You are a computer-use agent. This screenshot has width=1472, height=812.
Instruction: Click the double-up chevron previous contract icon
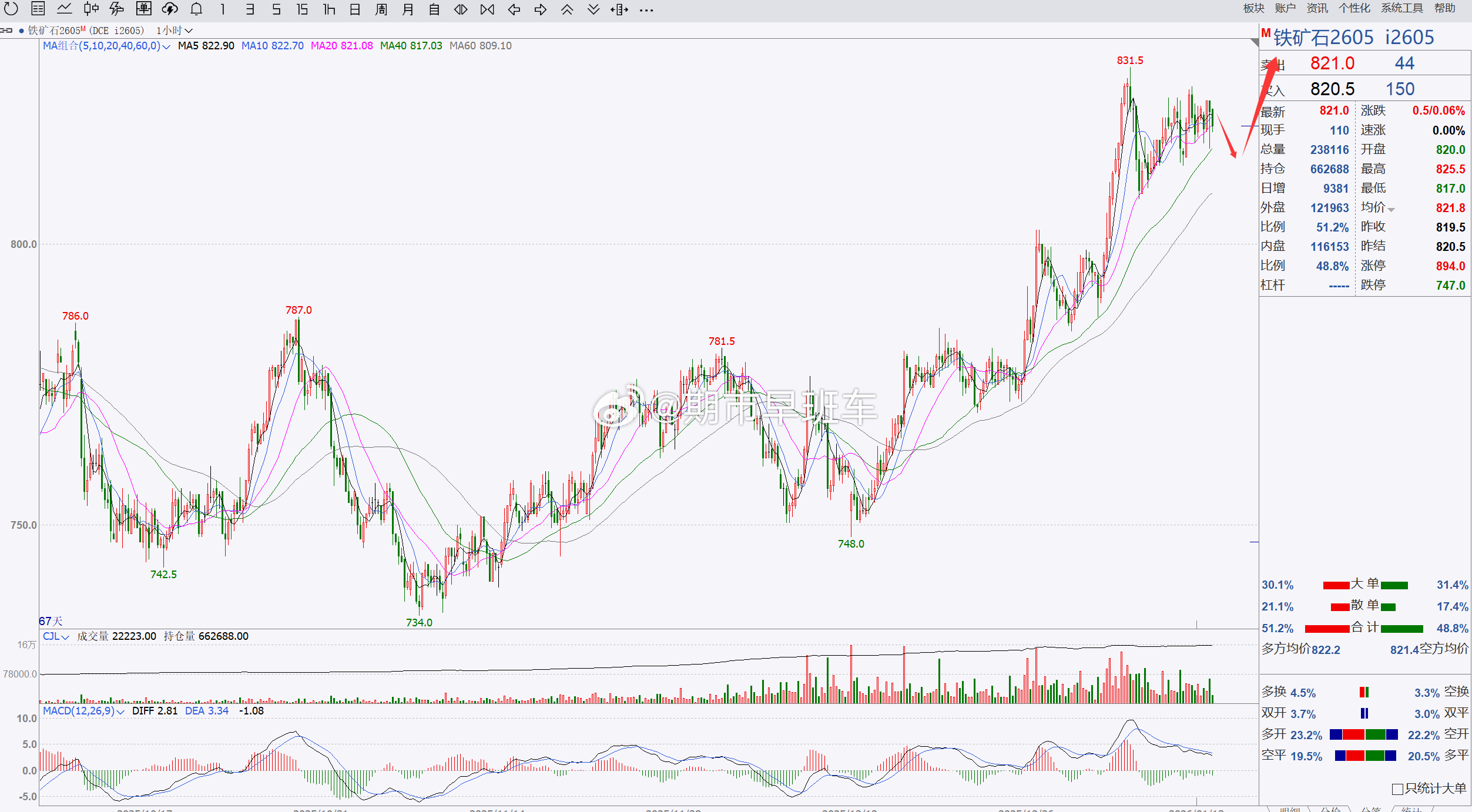click(x=567, y=9)
